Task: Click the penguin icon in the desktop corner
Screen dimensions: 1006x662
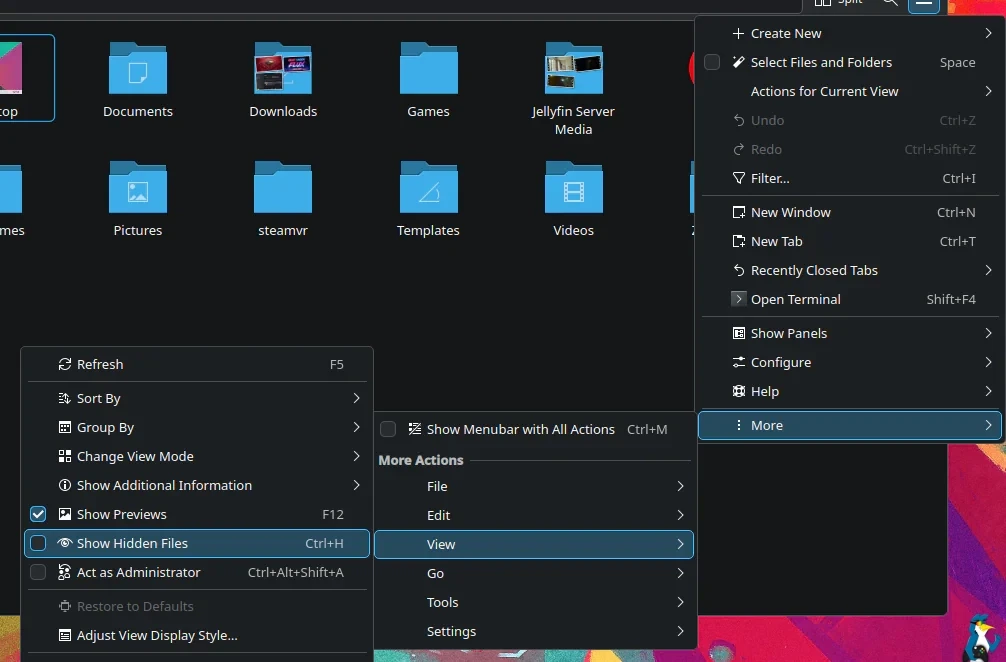Action: pos(984,638)
